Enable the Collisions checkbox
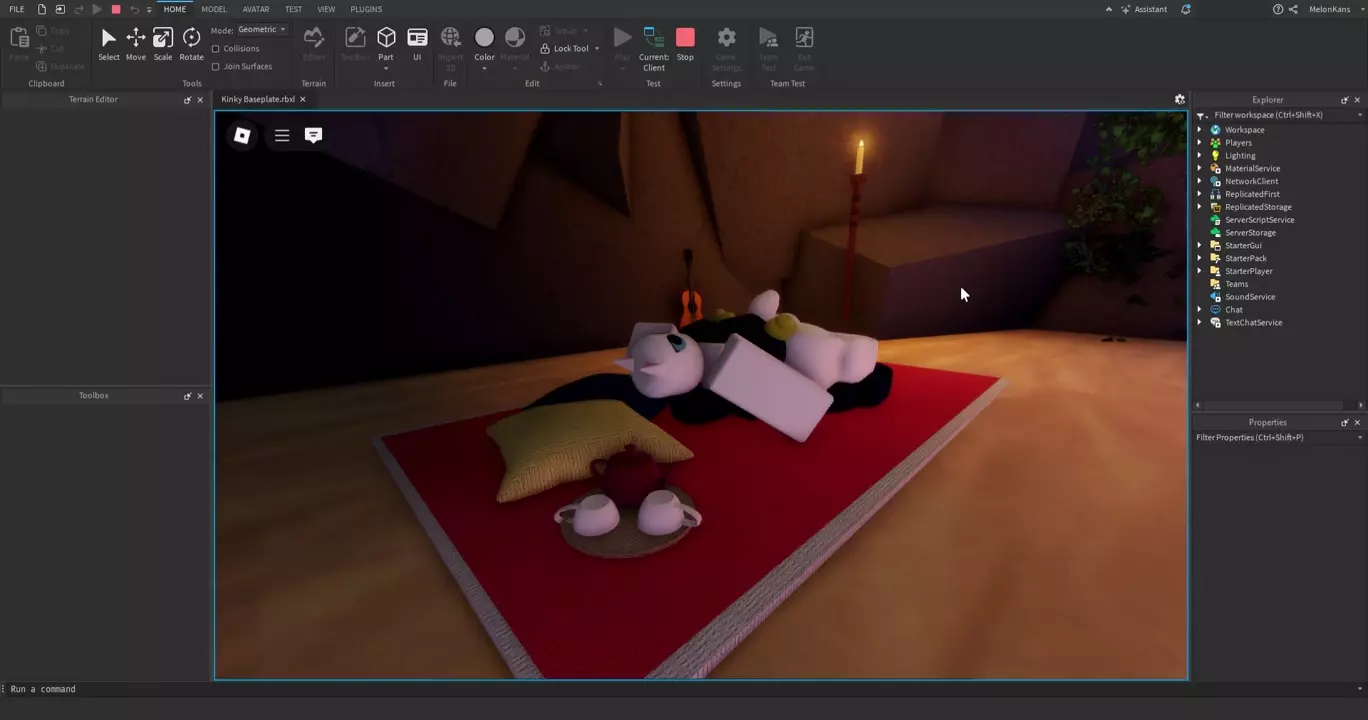 point(216,48)
